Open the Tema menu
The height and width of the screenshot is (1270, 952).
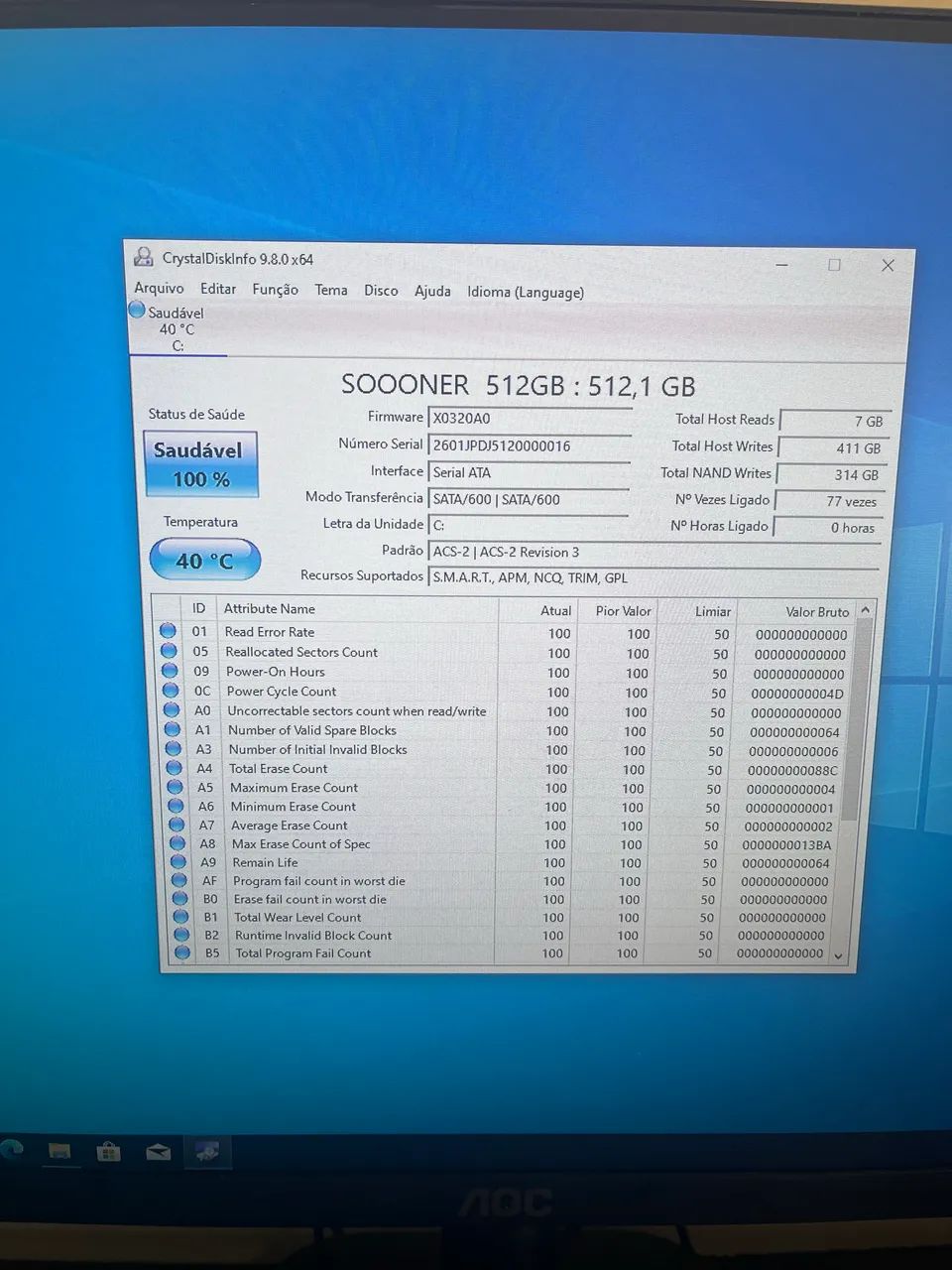click(x=331, y=290)
